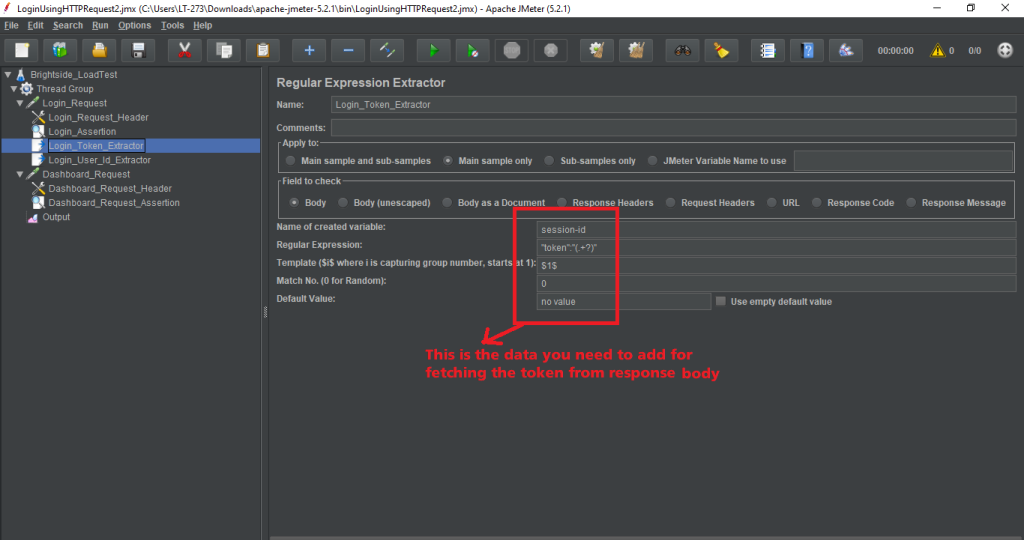Click the New test plan icon
Viewport: 1024px width, 540px height.
22,50
